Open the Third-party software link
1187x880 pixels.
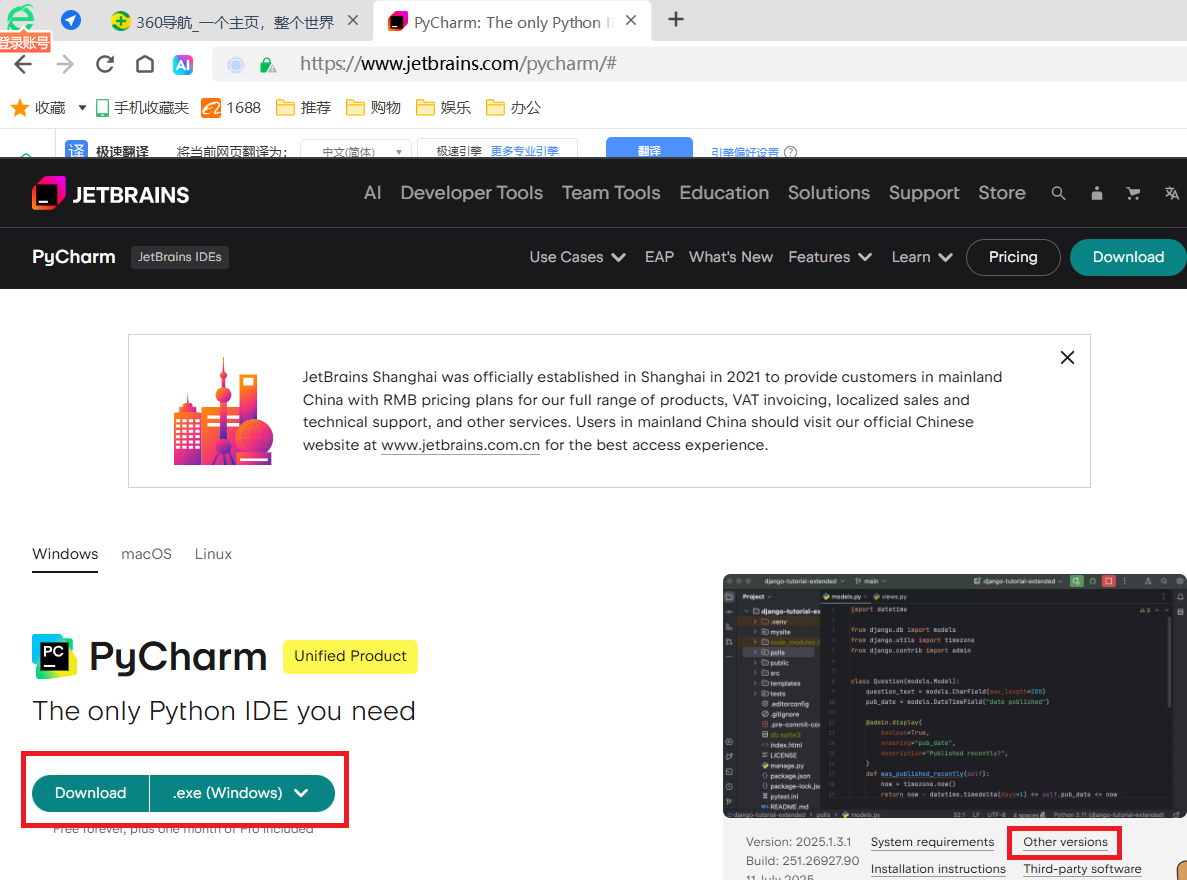click(1082, 869)
